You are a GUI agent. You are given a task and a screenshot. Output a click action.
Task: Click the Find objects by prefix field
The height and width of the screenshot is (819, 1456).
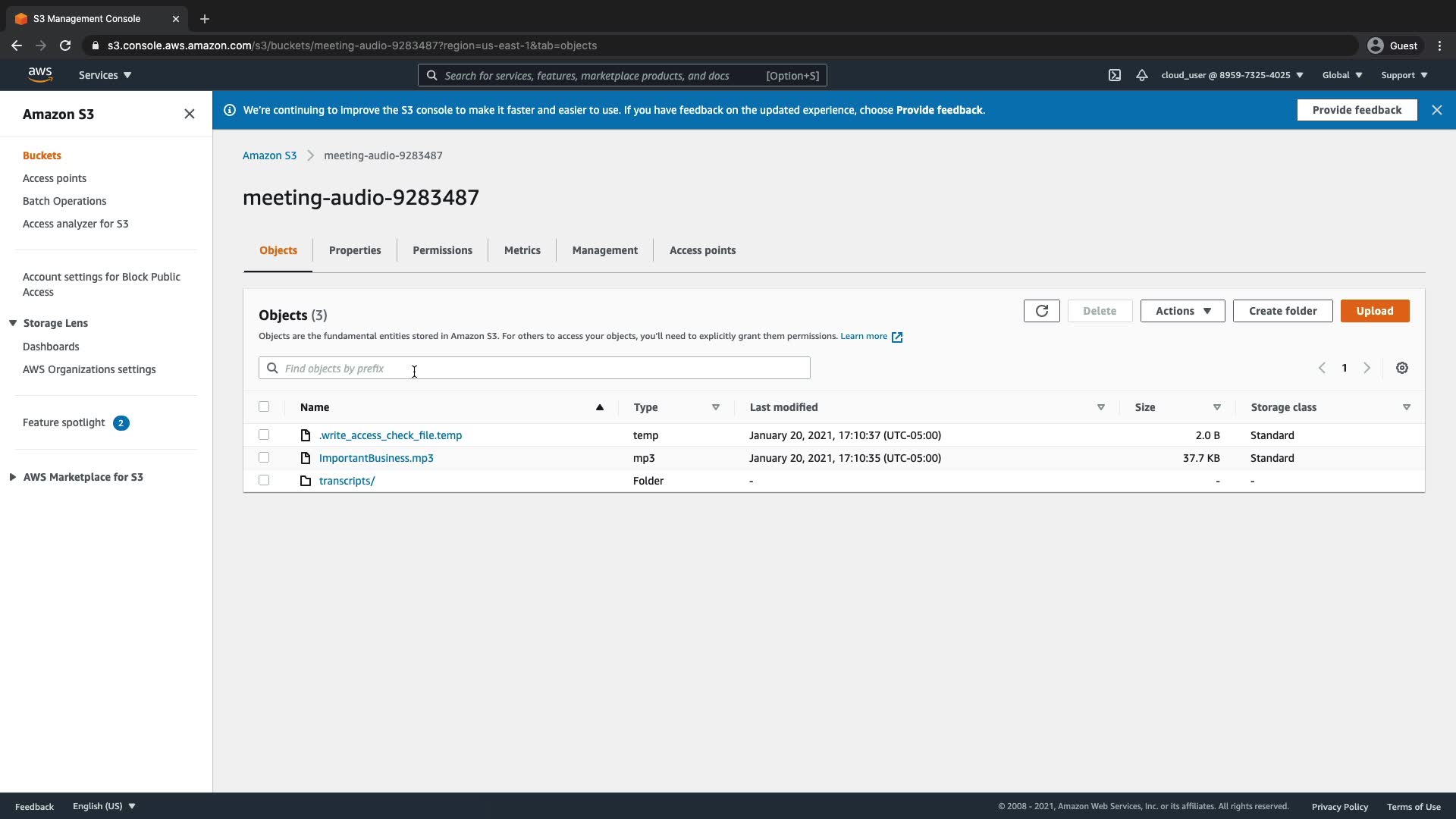pos(534,369)
